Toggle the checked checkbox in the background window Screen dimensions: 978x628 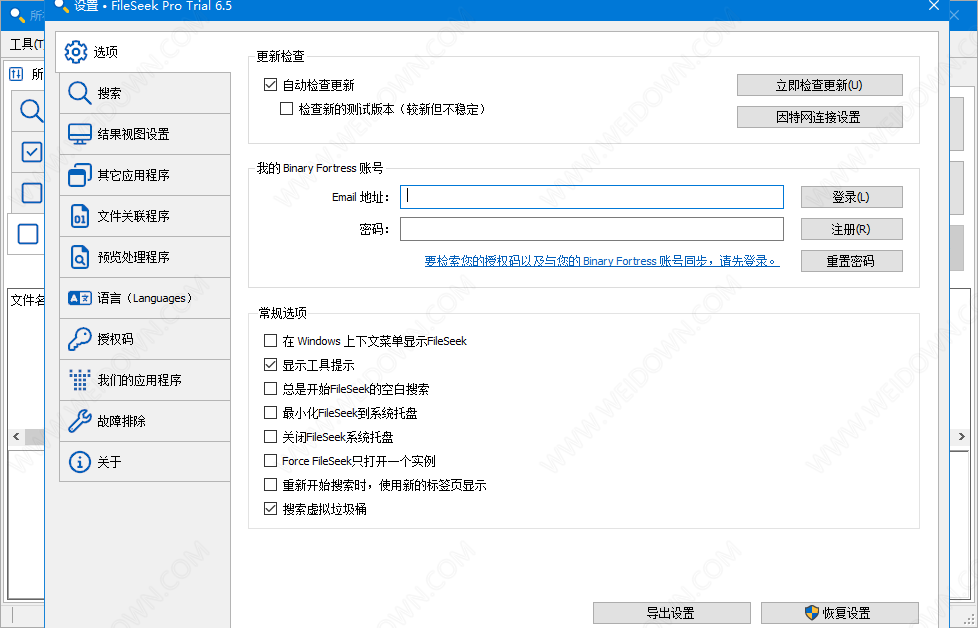[x=31, y=152]
